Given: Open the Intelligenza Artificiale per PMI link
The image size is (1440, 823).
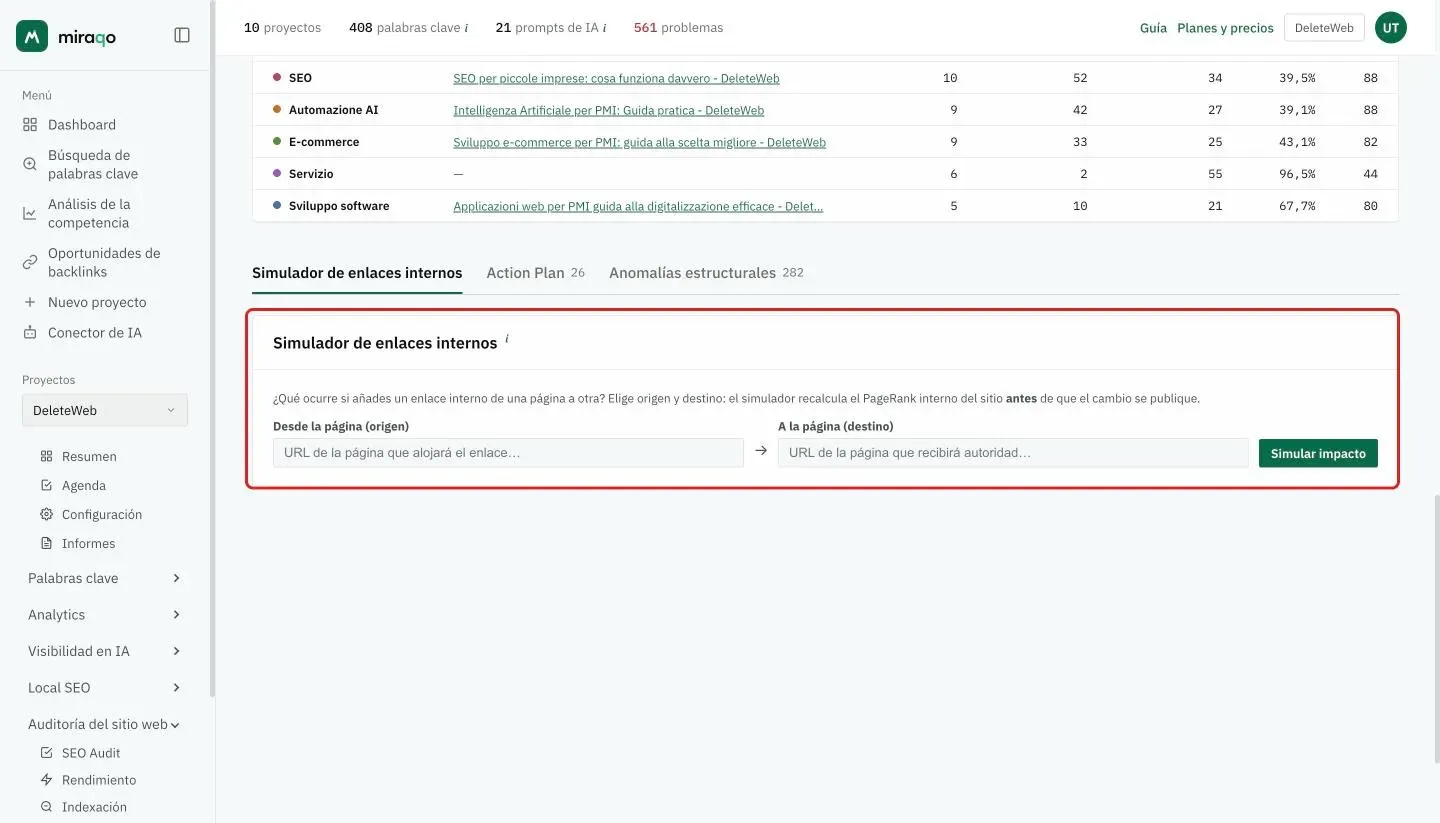Looking at the screenshot, I should 608,110.
